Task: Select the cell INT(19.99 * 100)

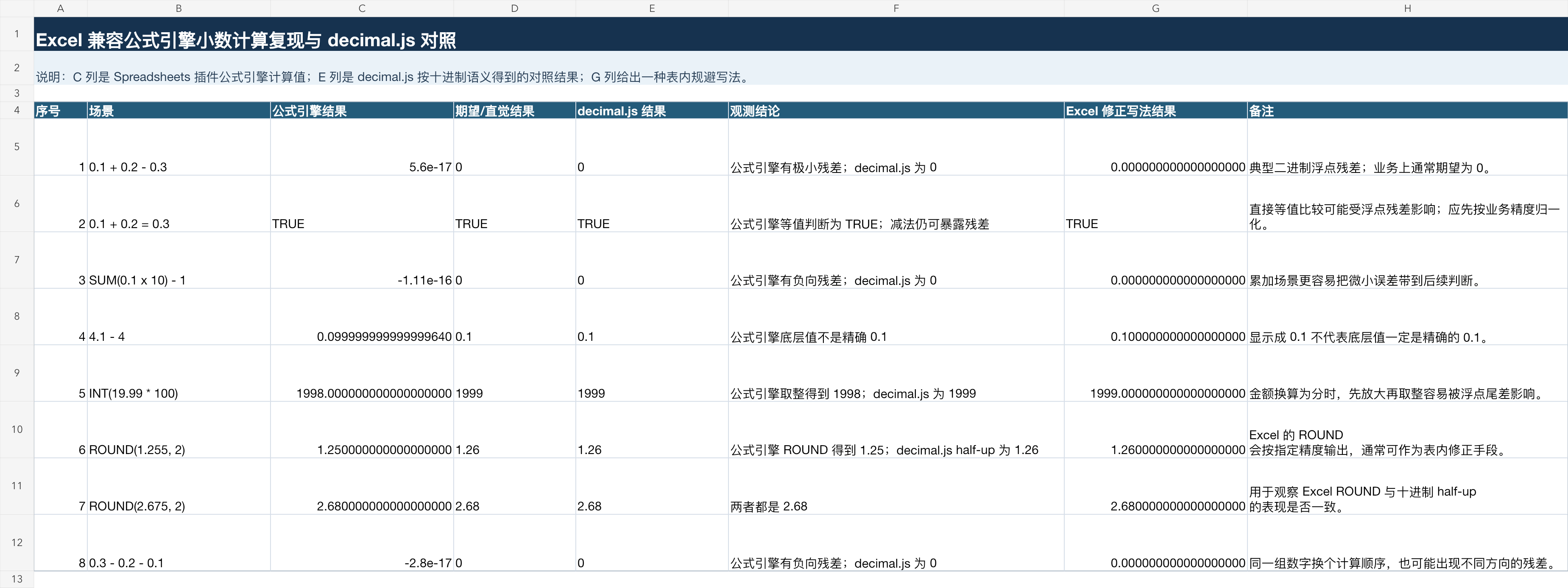Action: coord(179,373)
